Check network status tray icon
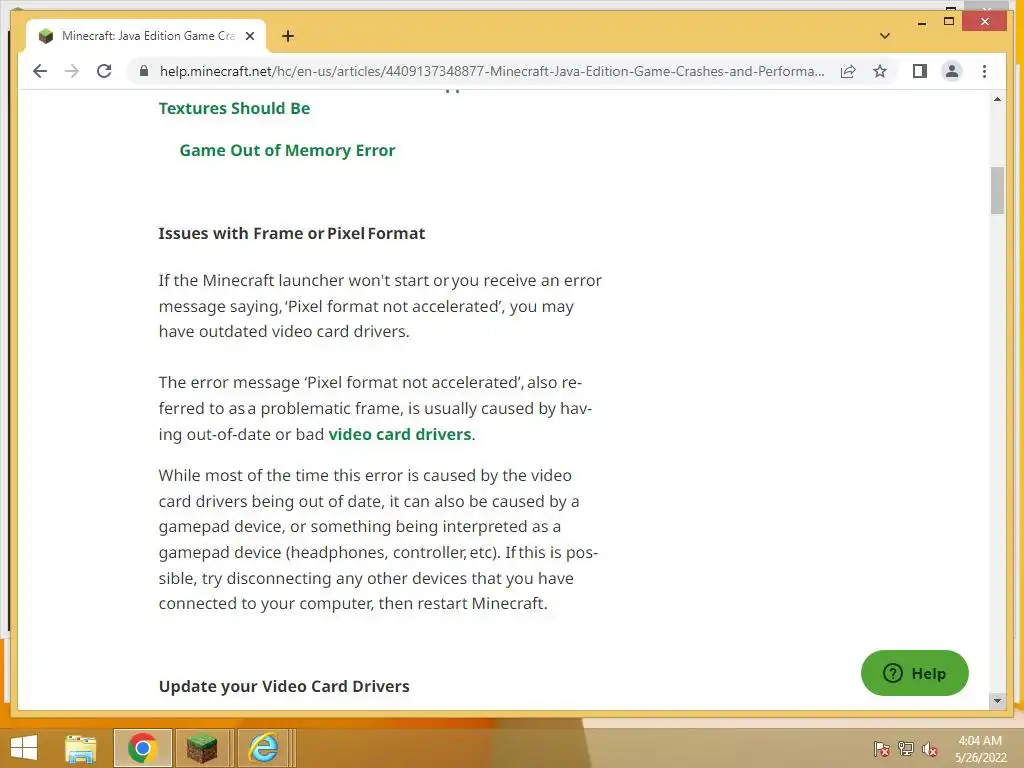 (x=906, y=749)
